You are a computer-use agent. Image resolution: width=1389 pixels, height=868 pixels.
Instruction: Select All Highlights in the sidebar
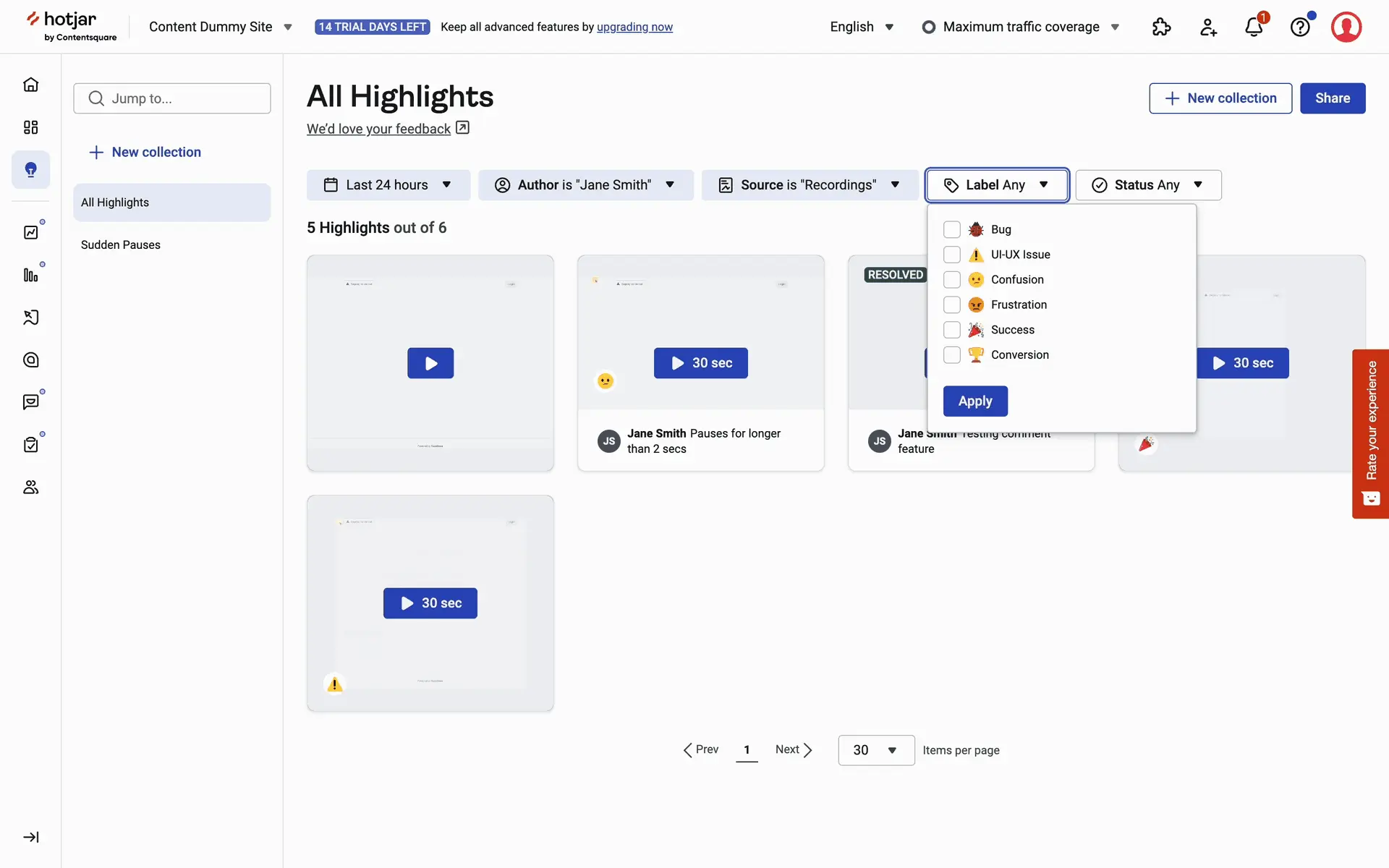[115, 203]
